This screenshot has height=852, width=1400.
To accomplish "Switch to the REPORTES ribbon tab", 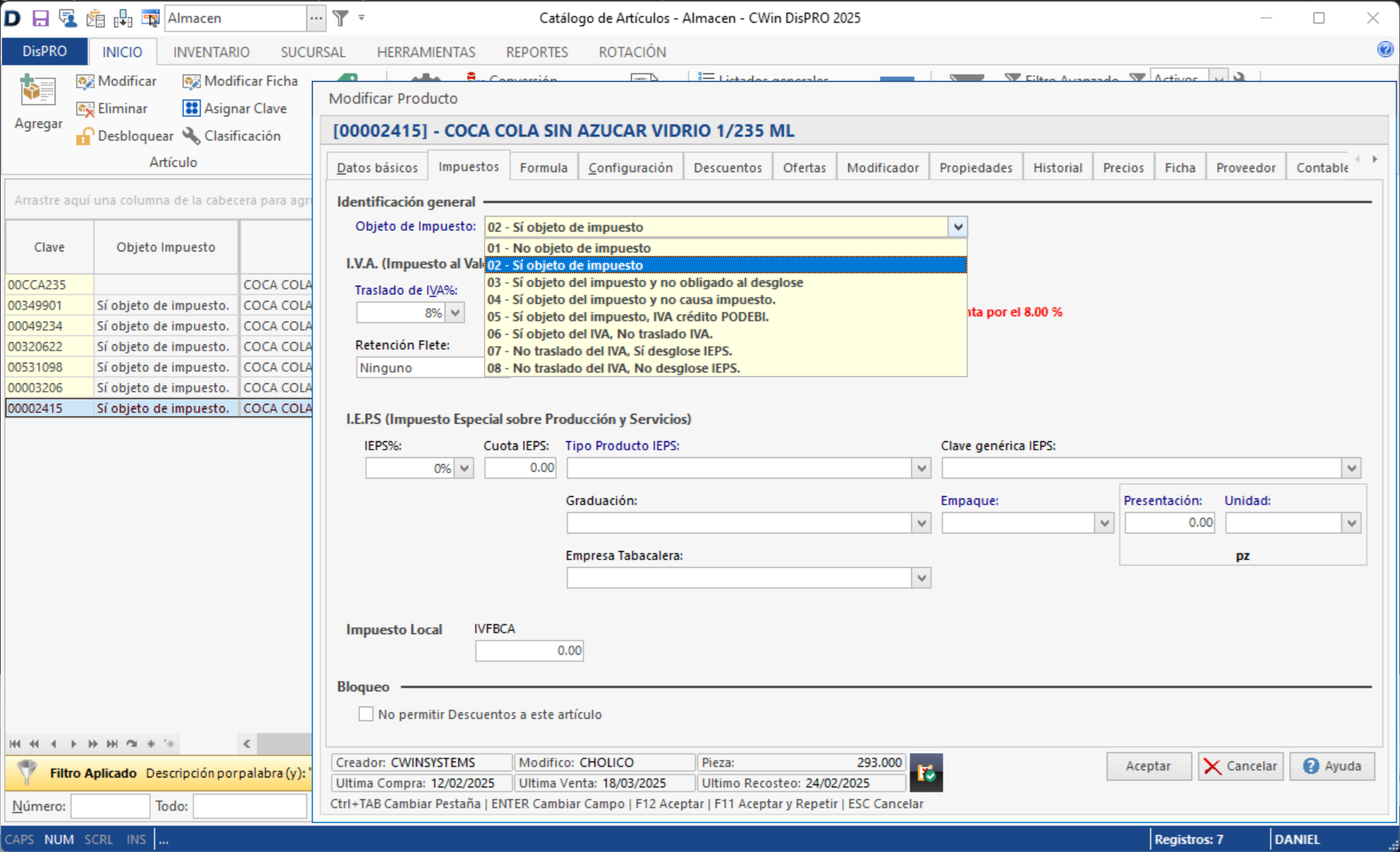I will [x=537, y=52].
